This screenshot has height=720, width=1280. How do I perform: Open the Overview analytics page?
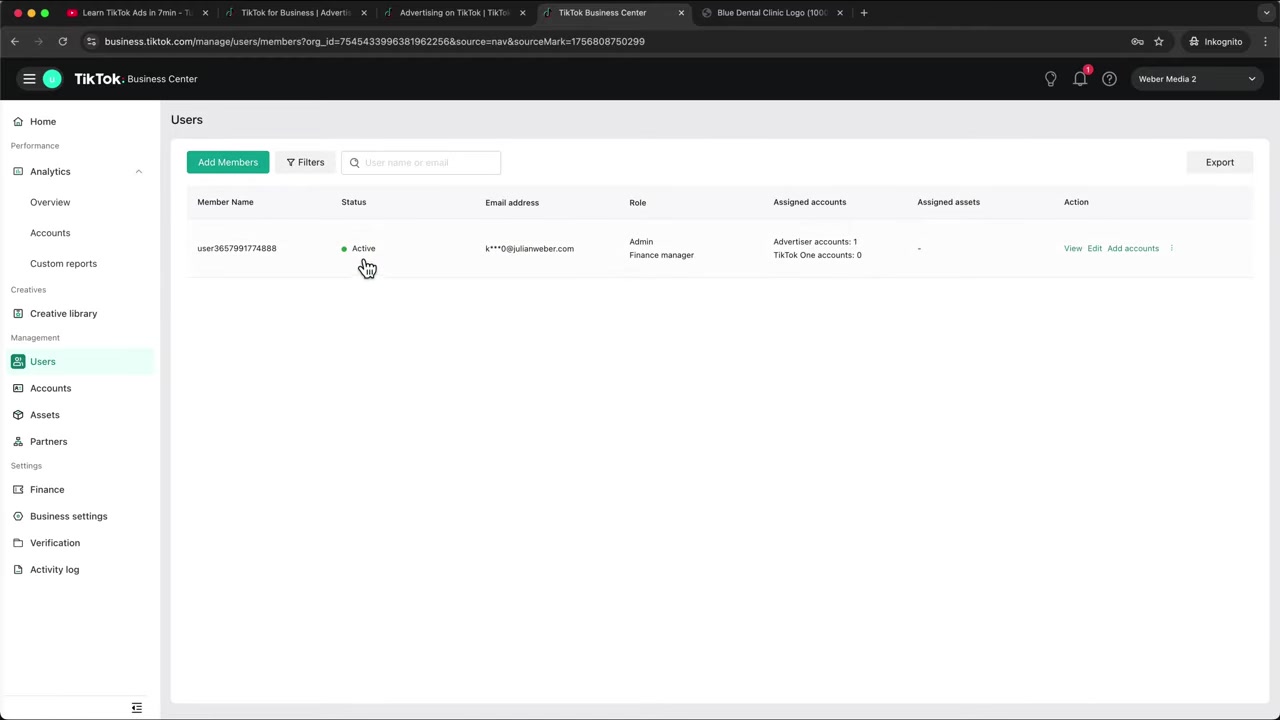pyautogui.click(x=50, y=202)
